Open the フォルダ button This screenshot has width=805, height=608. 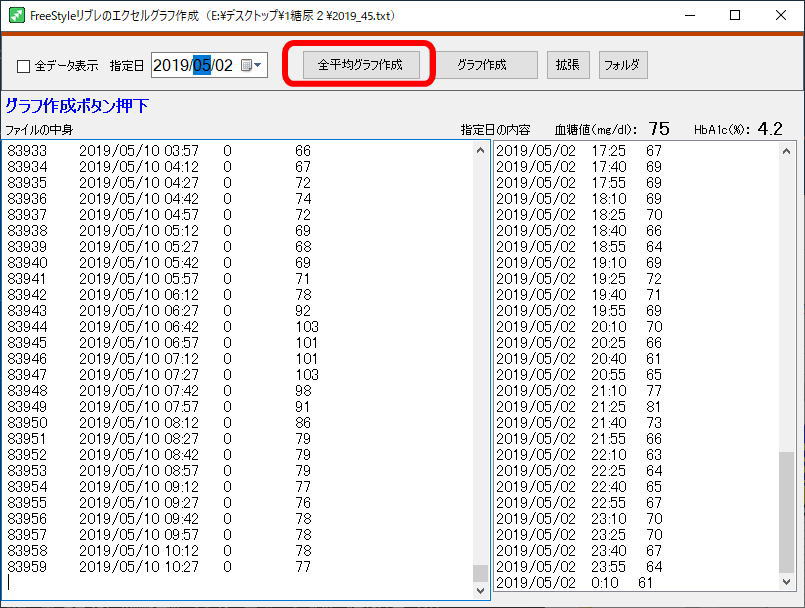pyautogui.click(x=623, y=65)
